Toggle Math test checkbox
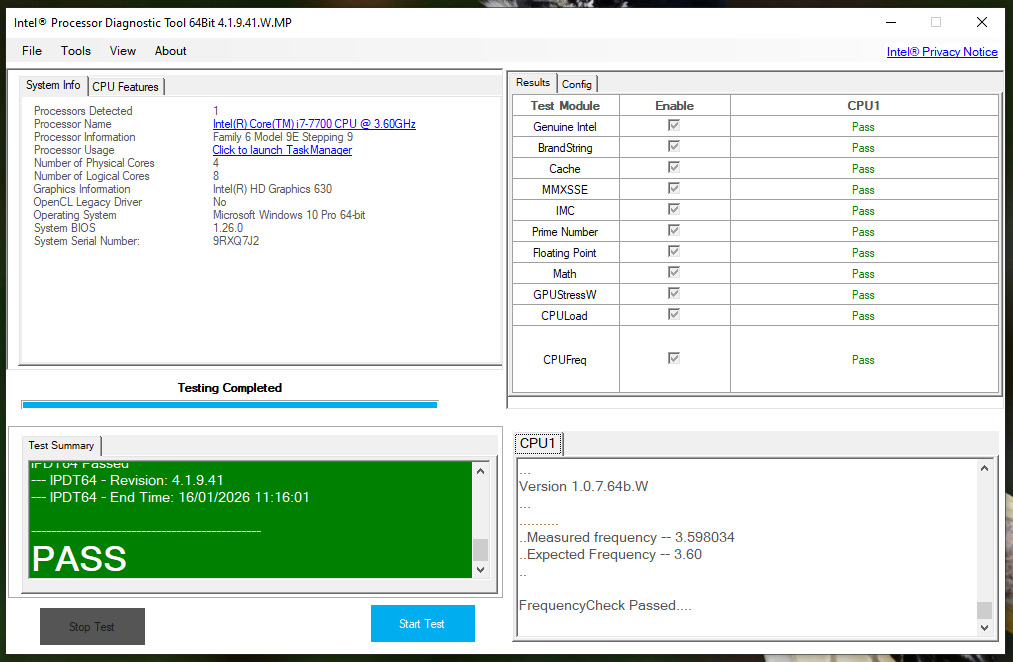This screenshot has width=1013, height=662. (674, 273)
